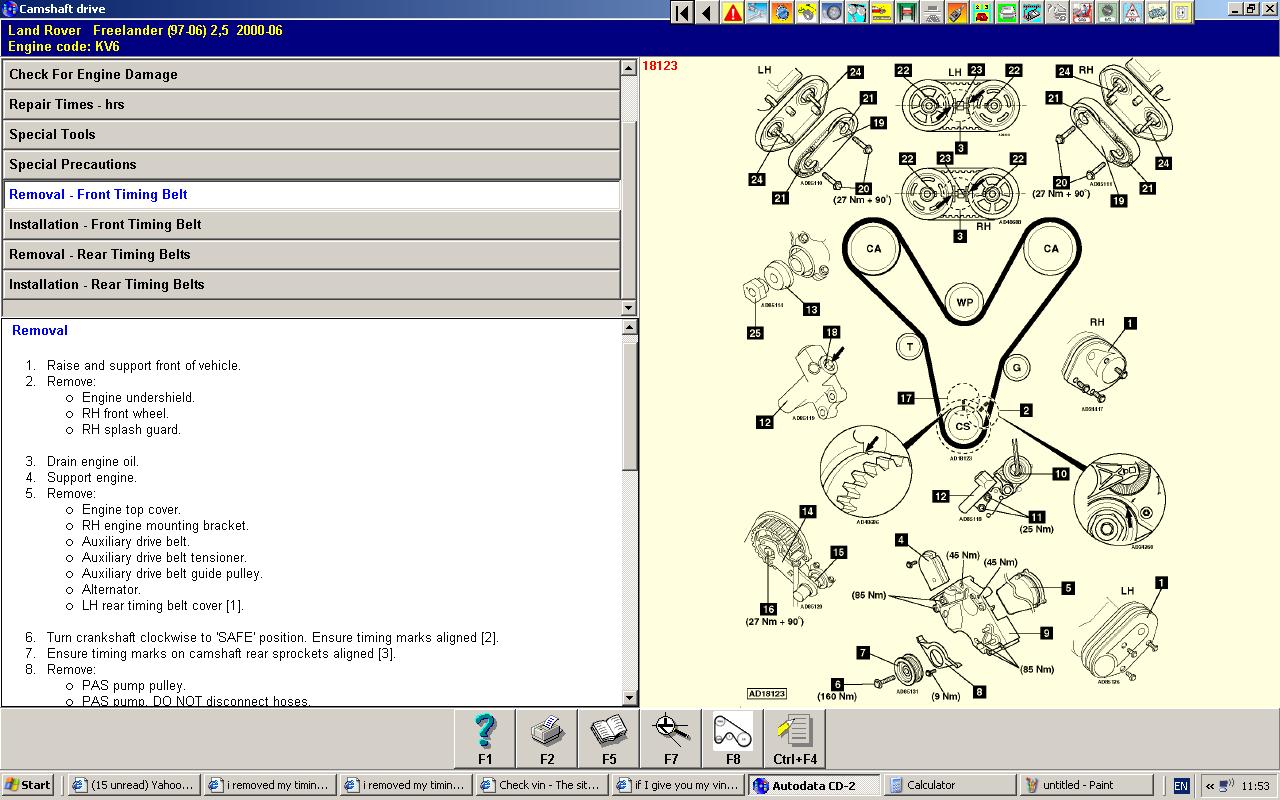Click the 'Raise and support front of vehicle.' step
The height and width of the screenshot is (800, 1280).
coord(144,366)
